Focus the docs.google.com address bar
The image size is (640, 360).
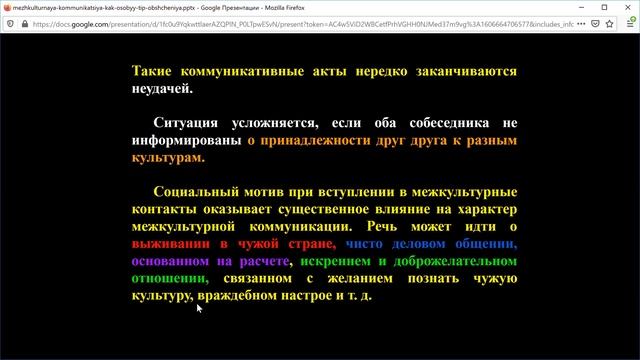pos(303,24)
